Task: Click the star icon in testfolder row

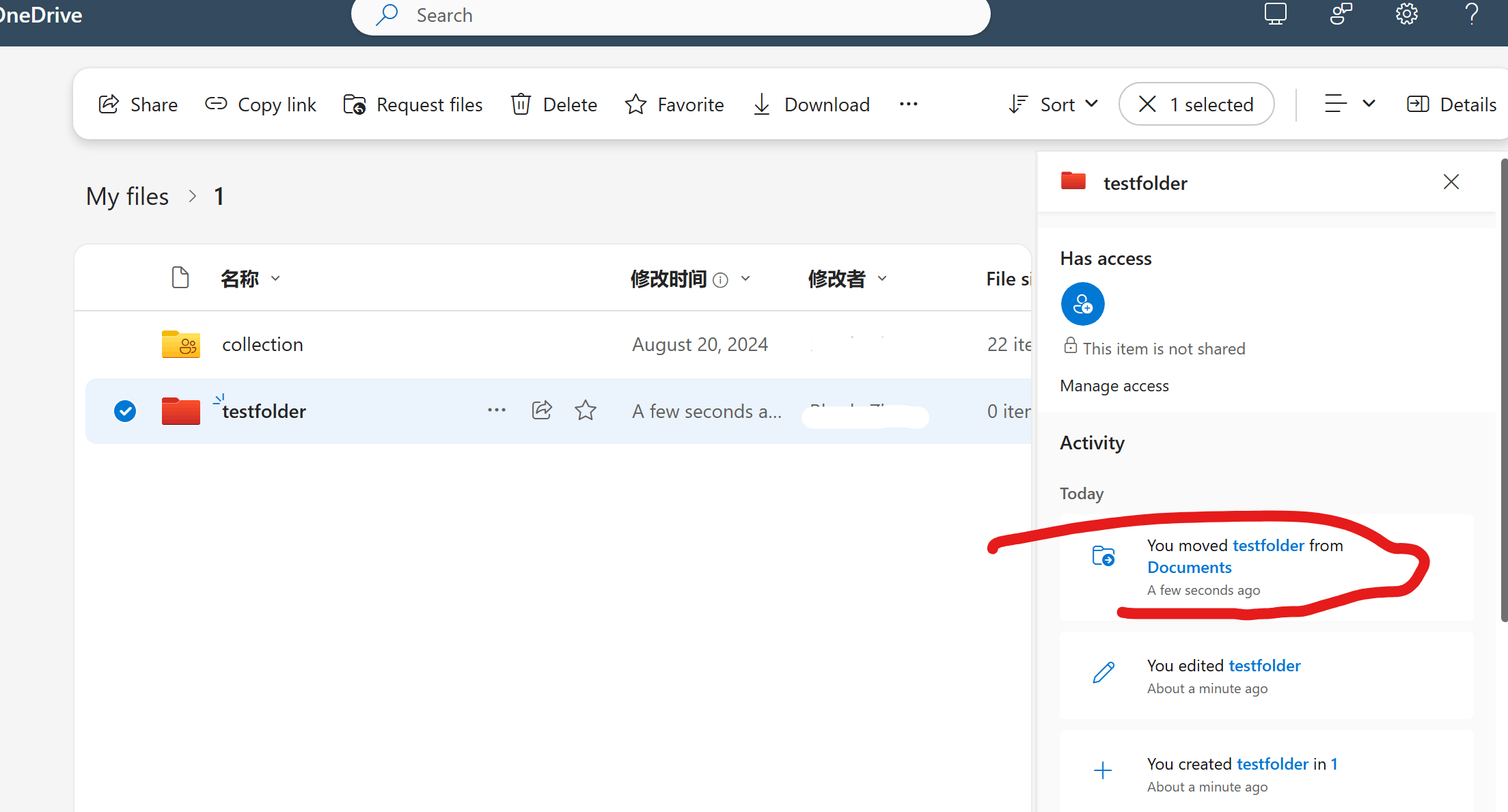Action: pyautogui.click(x=586, y=410)
